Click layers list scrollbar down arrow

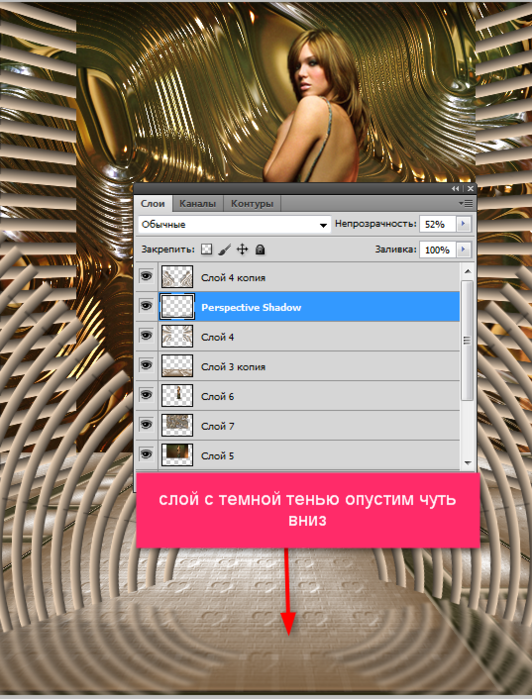pos(467,463)
